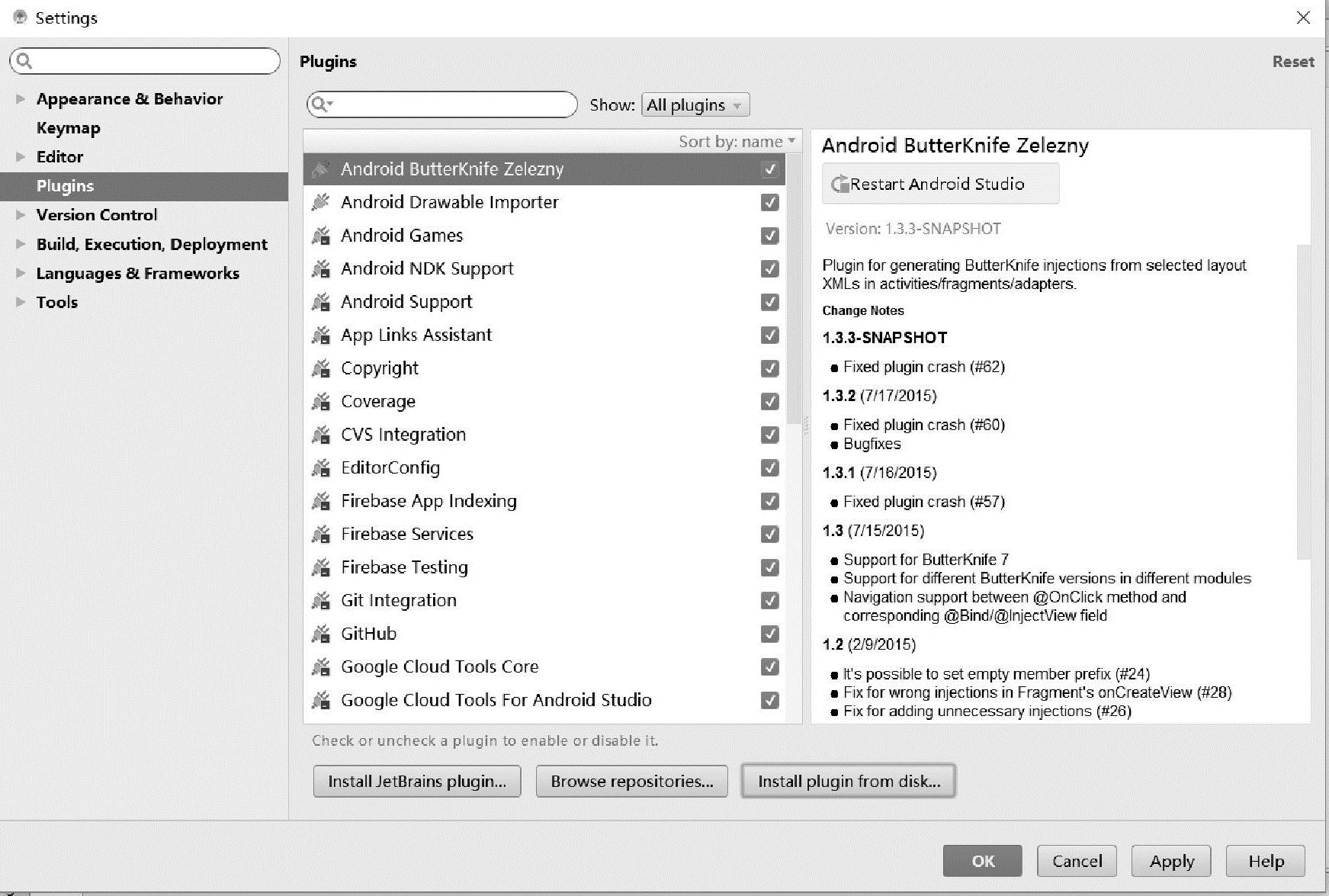This screenshot has height=896, width=1329.
Task: Uncheck the Copyright plugin checkbox
Action: tap(770, 368)
